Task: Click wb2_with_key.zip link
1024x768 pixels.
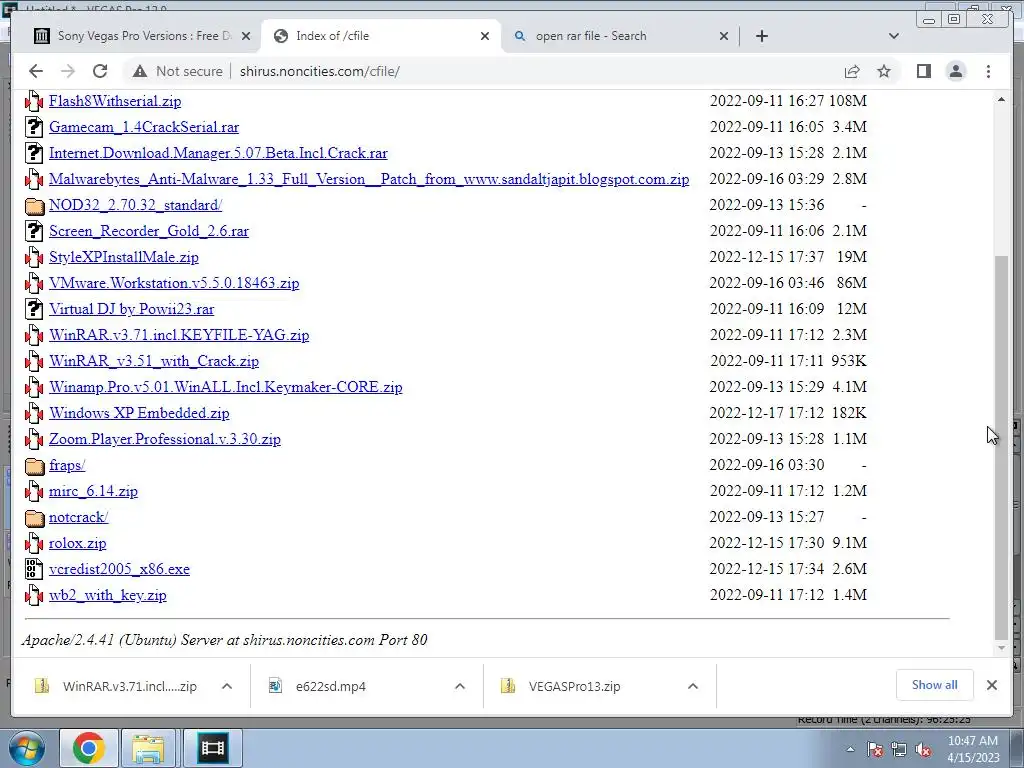Action: pos(108,596)
